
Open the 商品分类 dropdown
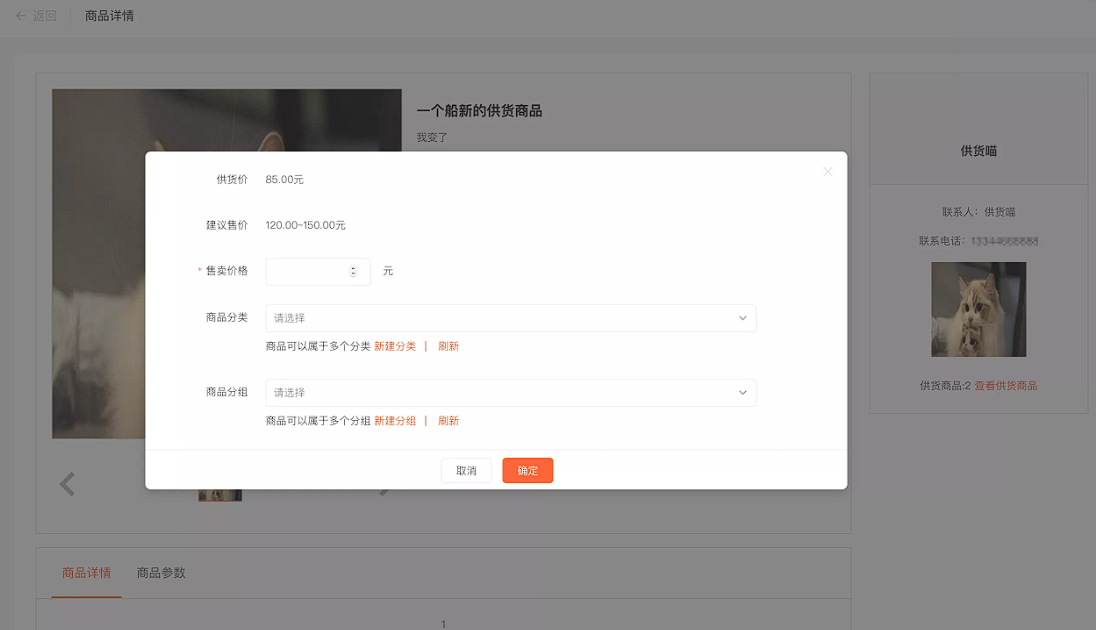(x=511, y=318)
